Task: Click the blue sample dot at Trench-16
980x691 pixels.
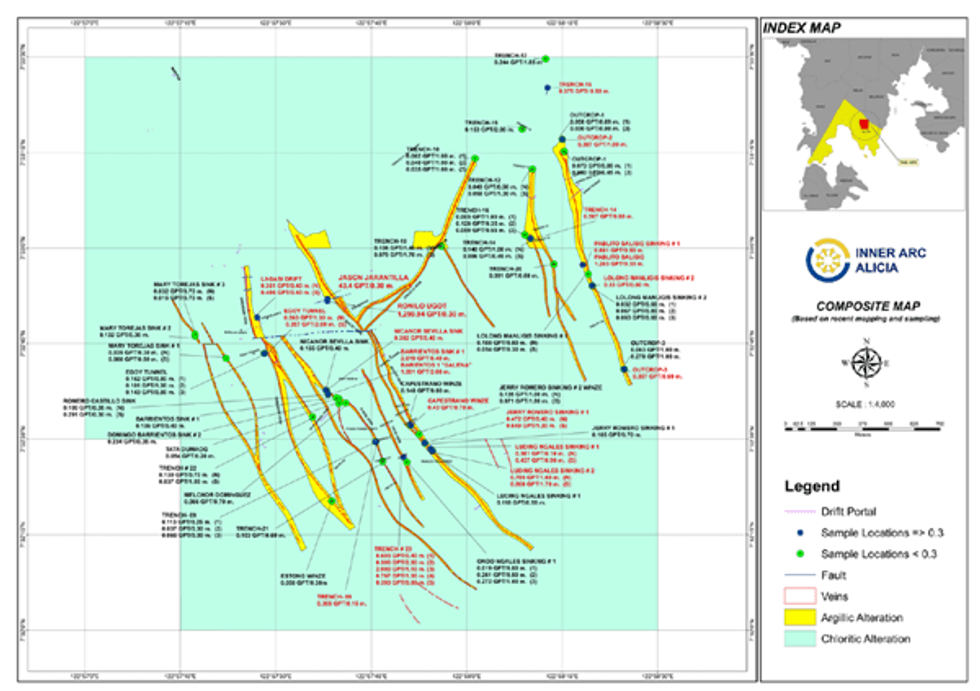Action: pyautogui.click(x=547, y=88)
